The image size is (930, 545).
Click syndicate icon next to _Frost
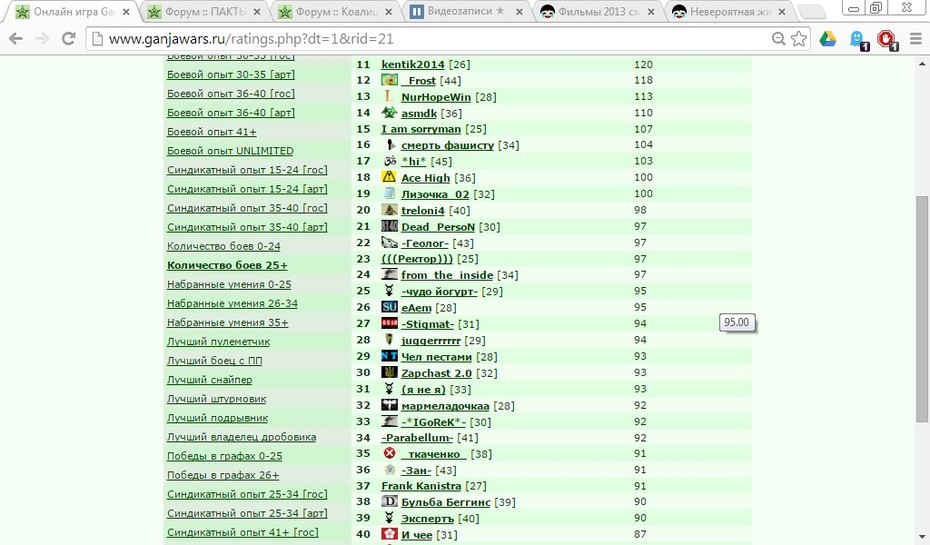(389, 79)
